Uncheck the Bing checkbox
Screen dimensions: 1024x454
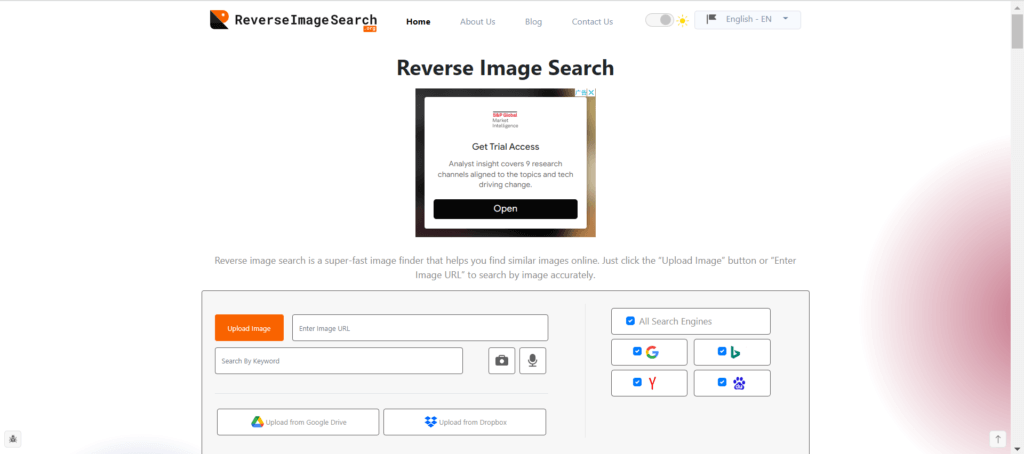pos(722,351)
